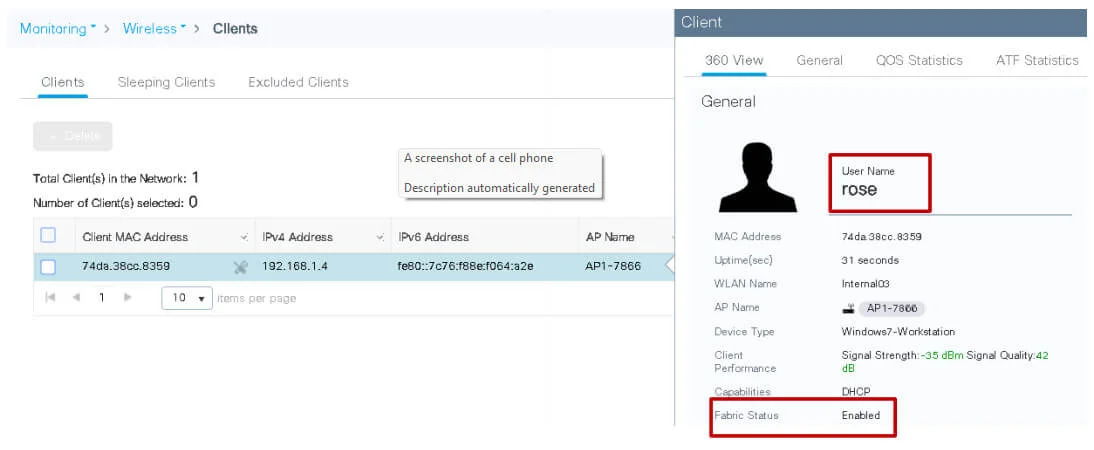Open the QOS Statistics tab
The width and height of the screenshot is (1094, 450).
click(920, 61)
